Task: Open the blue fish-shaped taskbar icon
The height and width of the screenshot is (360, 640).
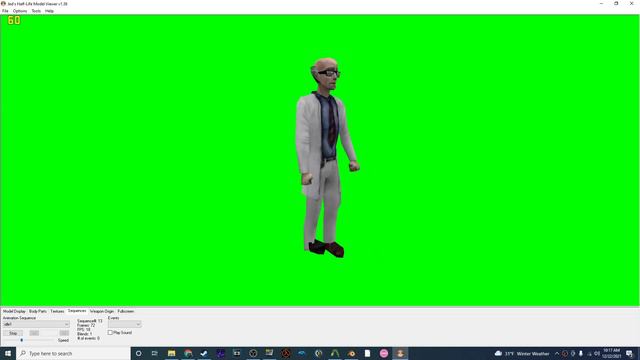Action: click(302, 353)
